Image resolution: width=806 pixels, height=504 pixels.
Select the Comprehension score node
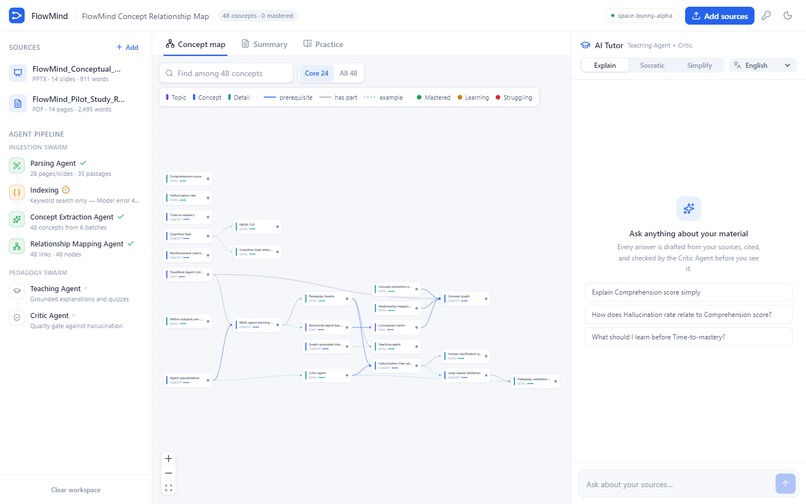[188, 178]
